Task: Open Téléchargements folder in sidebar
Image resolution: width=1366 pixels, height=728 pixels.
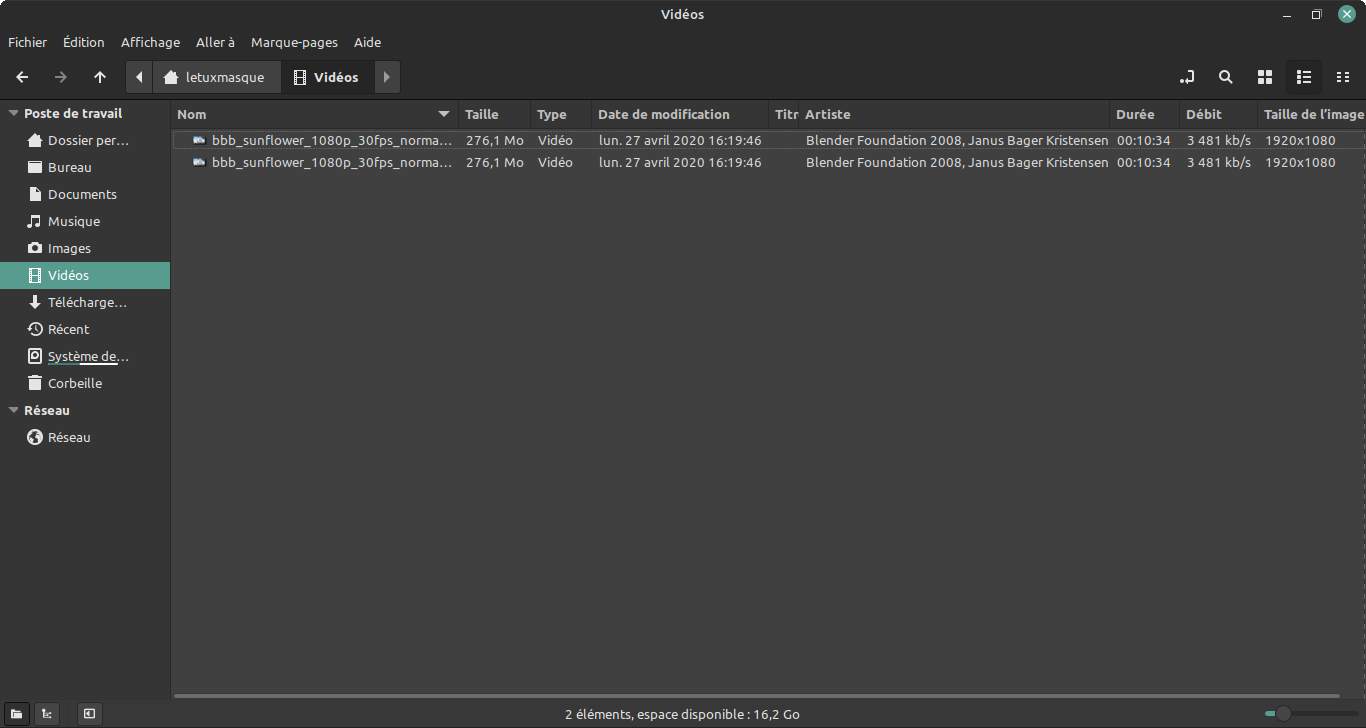Action: click(87, 302)
